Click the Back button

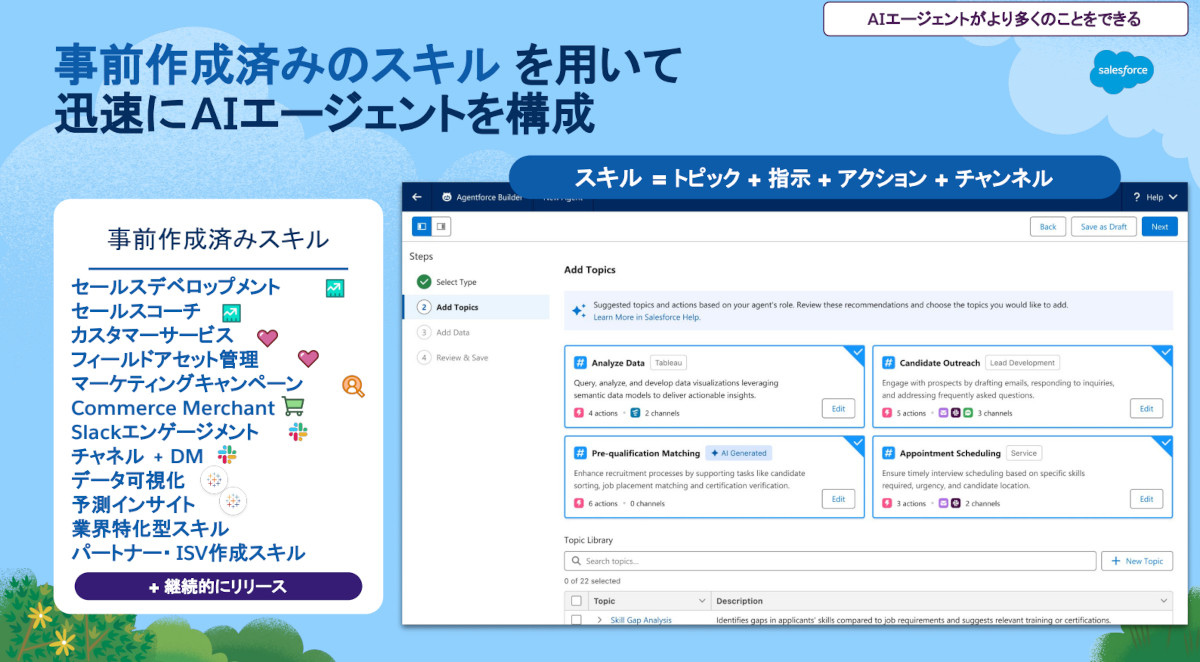click(x=1048, y=227)
